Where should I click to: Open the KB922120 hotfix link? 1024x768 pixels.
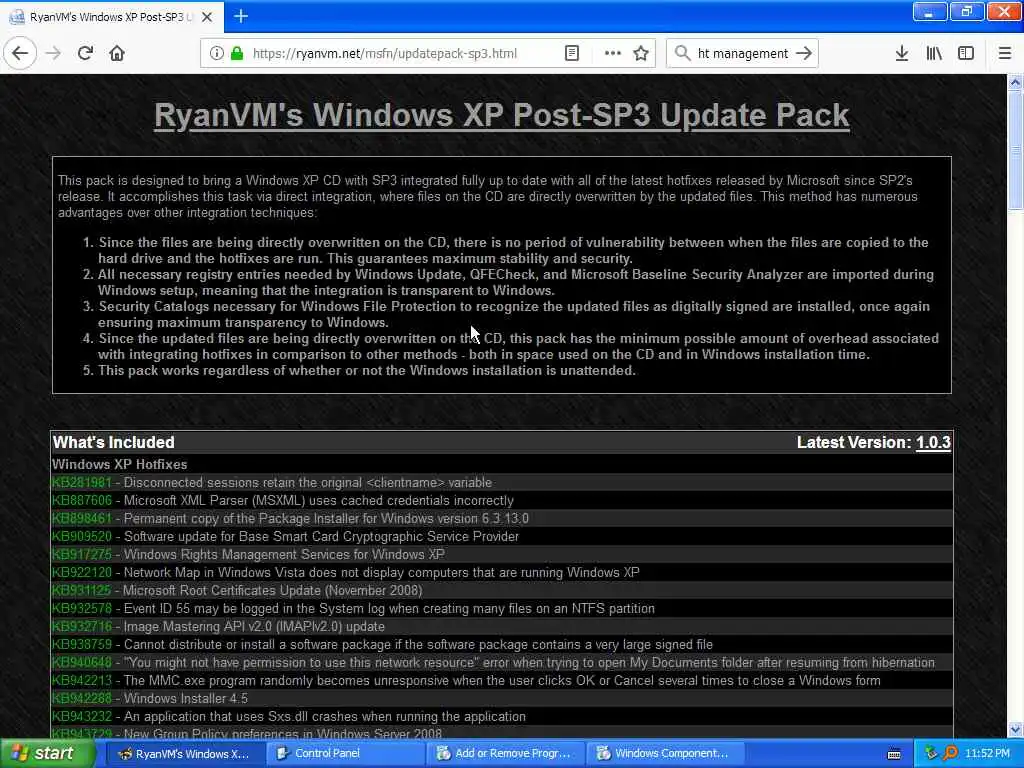[x=82, y=573]
